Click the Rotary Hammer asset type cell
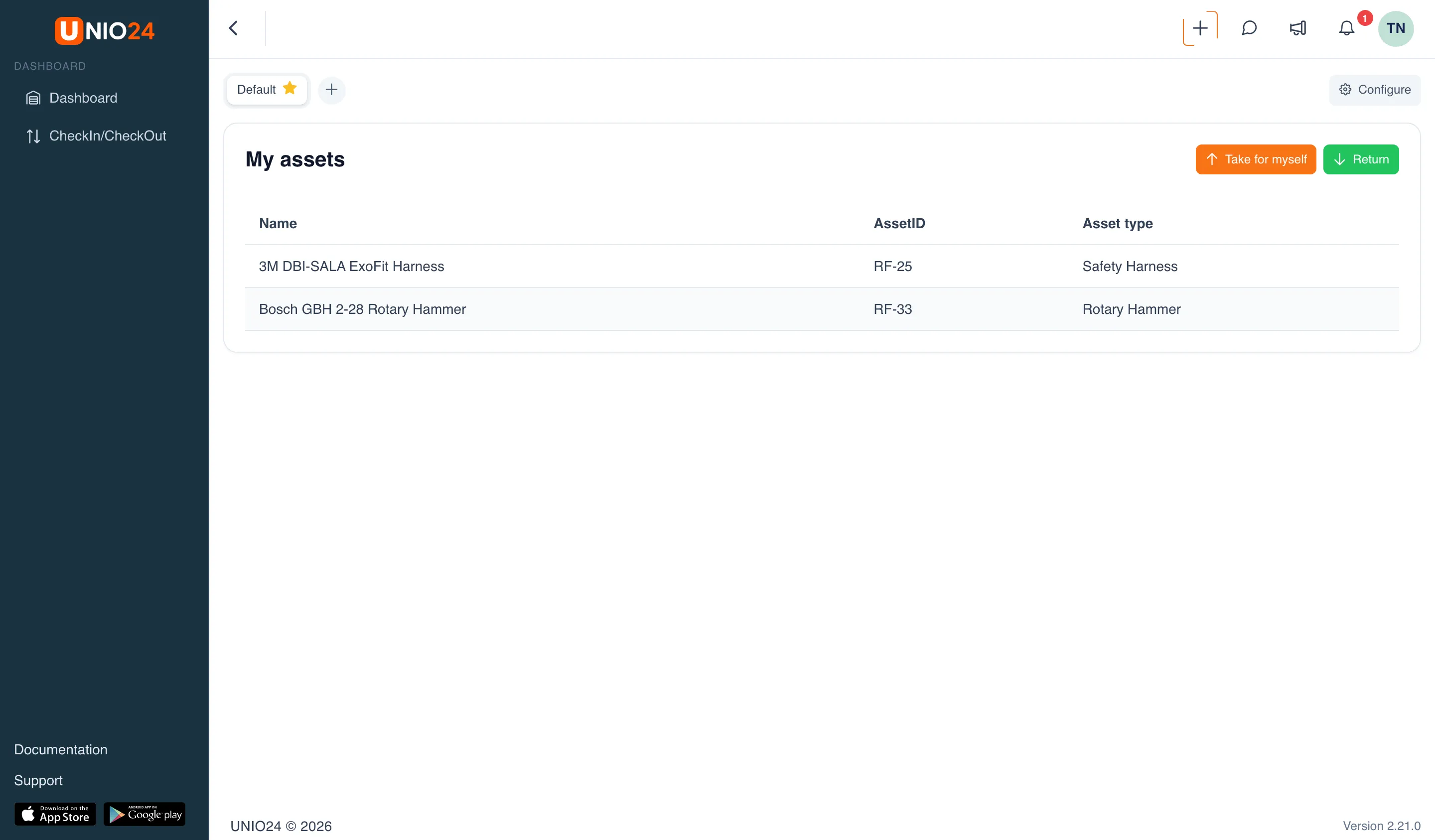The image size is (1435, 840). pos(1132,309)
